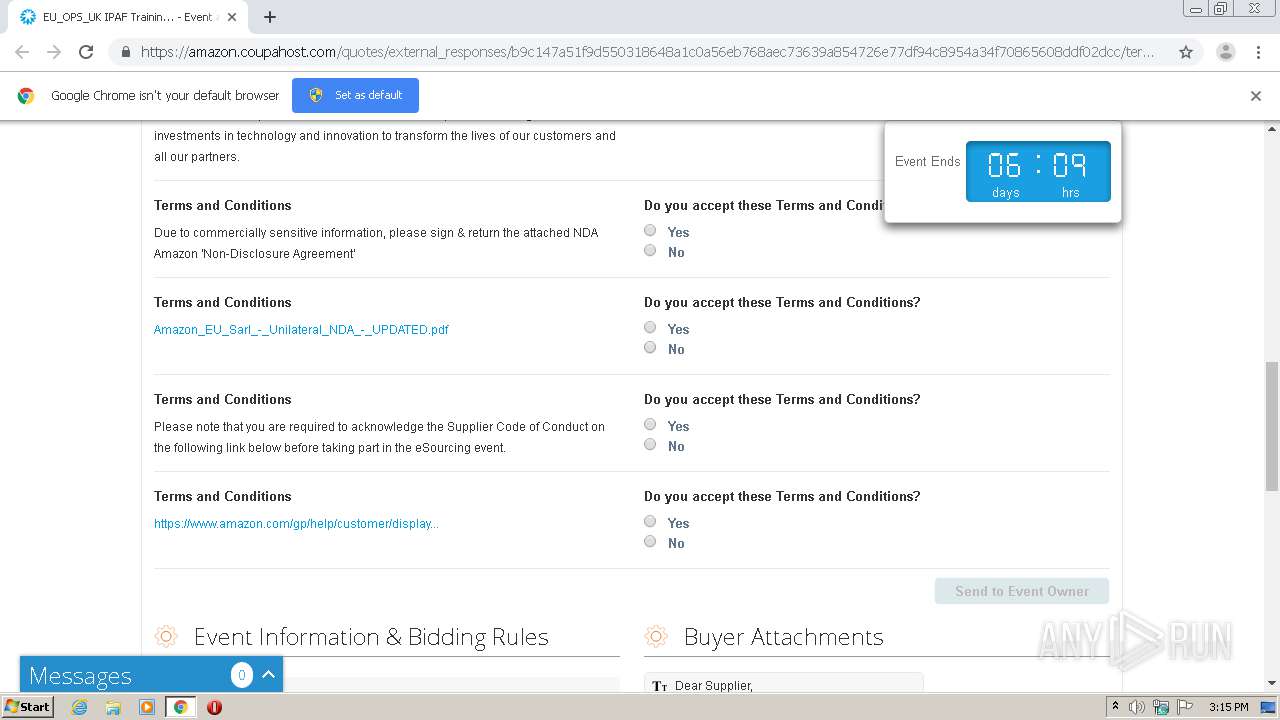Open Chrome profile avatar menu

1225,52
